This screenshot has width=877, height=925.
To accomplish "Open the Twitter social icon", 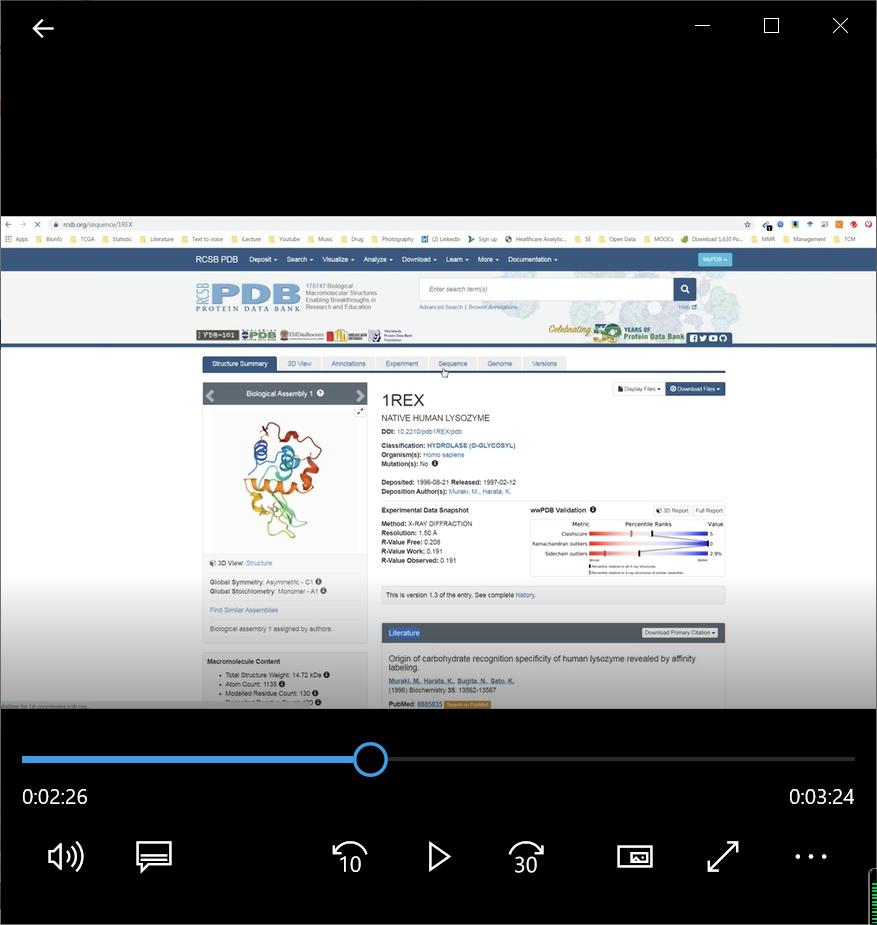I will 703,338.
